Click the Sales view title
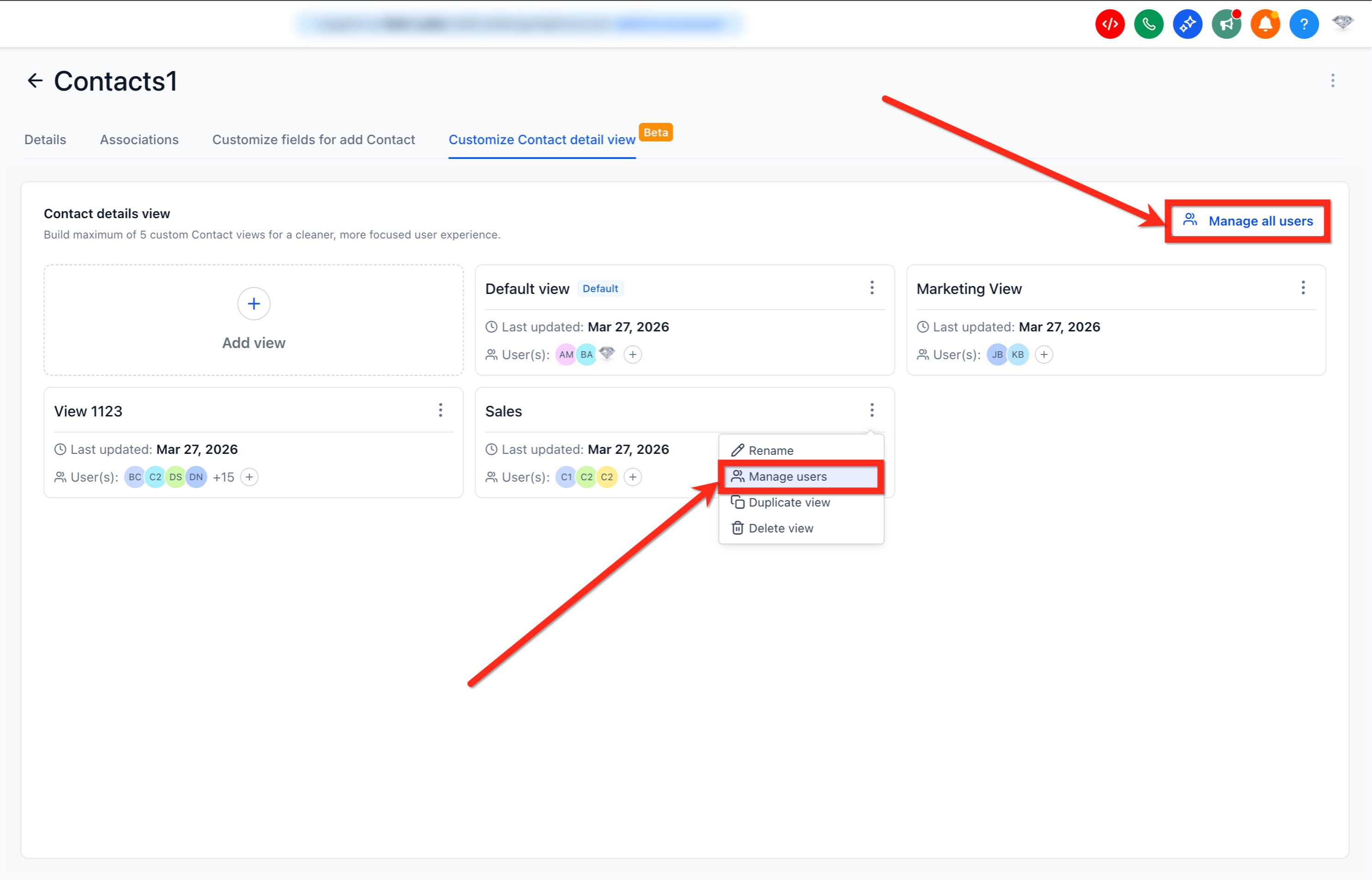Image resolution: width=1372 pixels, height=880 pixels. click(x=503, y=411)
